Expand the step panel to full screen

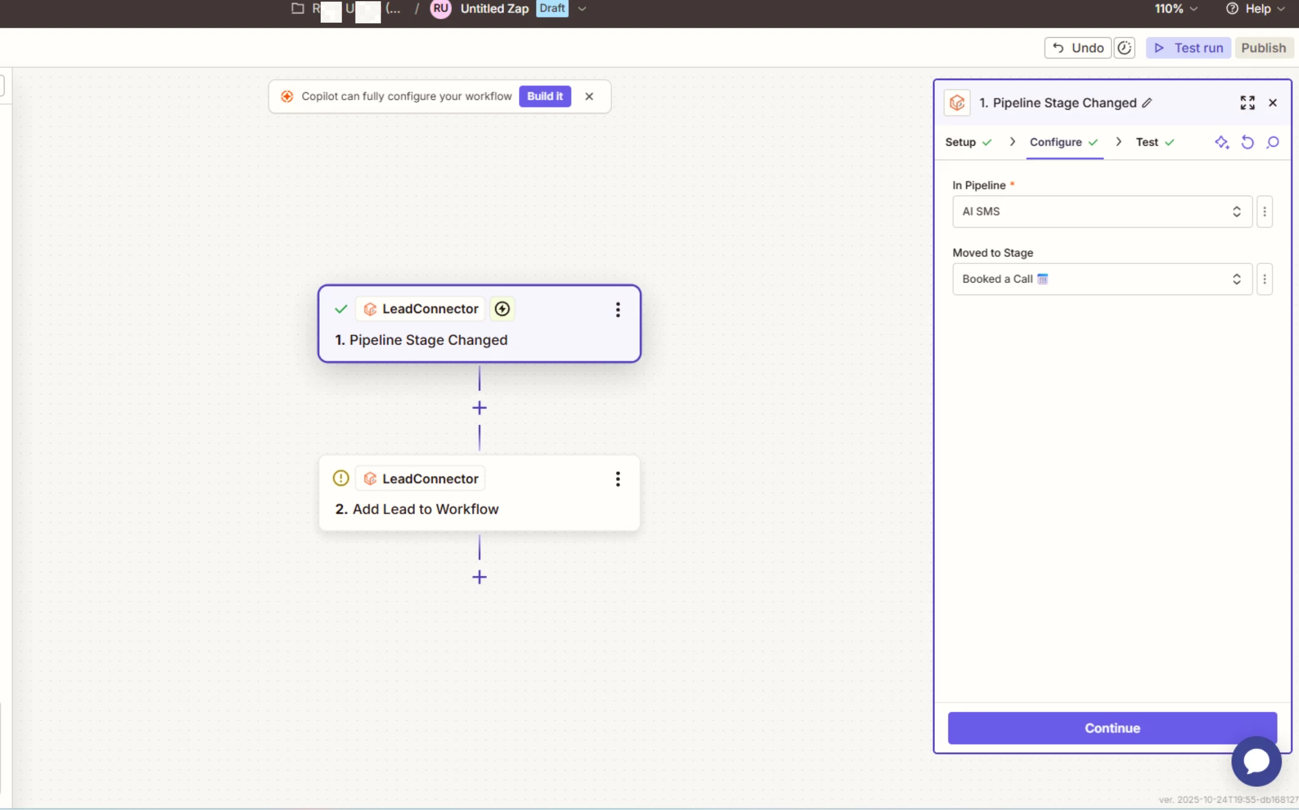[1247, 103]
